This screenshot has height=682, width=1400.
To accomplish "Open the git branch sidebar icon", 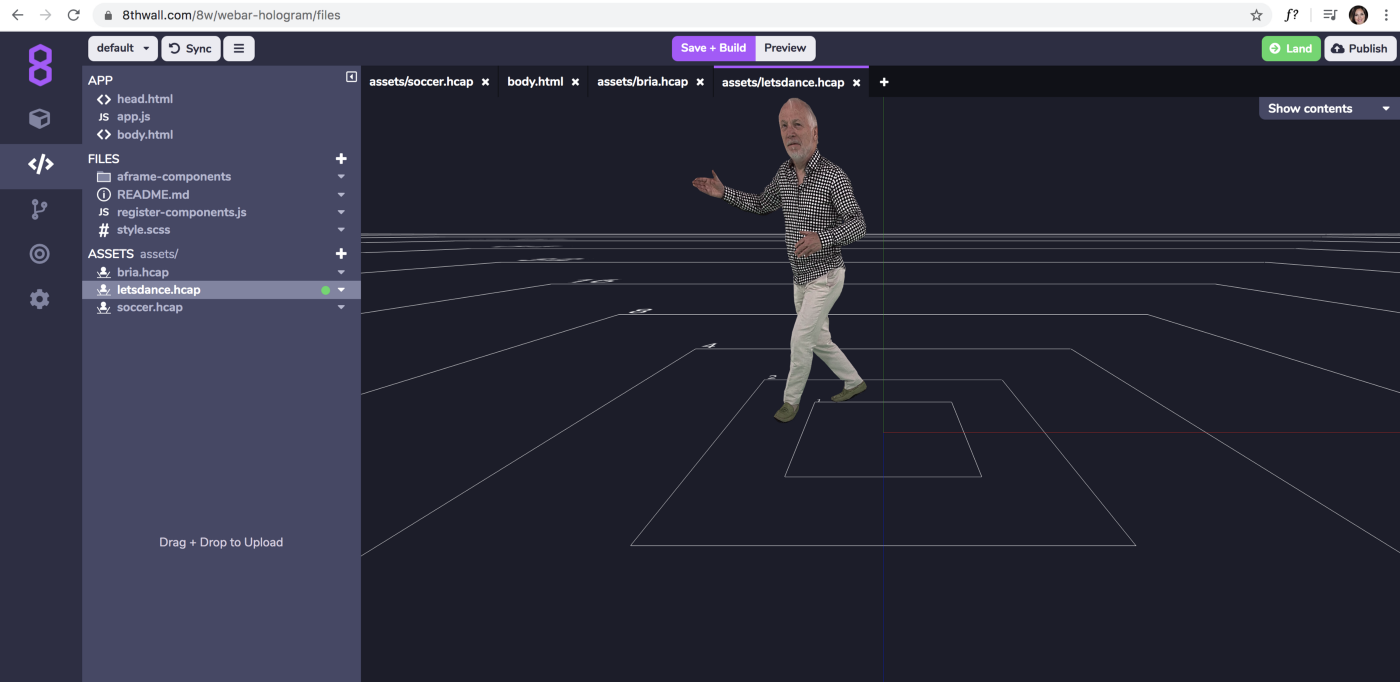I will pos(39,209).
